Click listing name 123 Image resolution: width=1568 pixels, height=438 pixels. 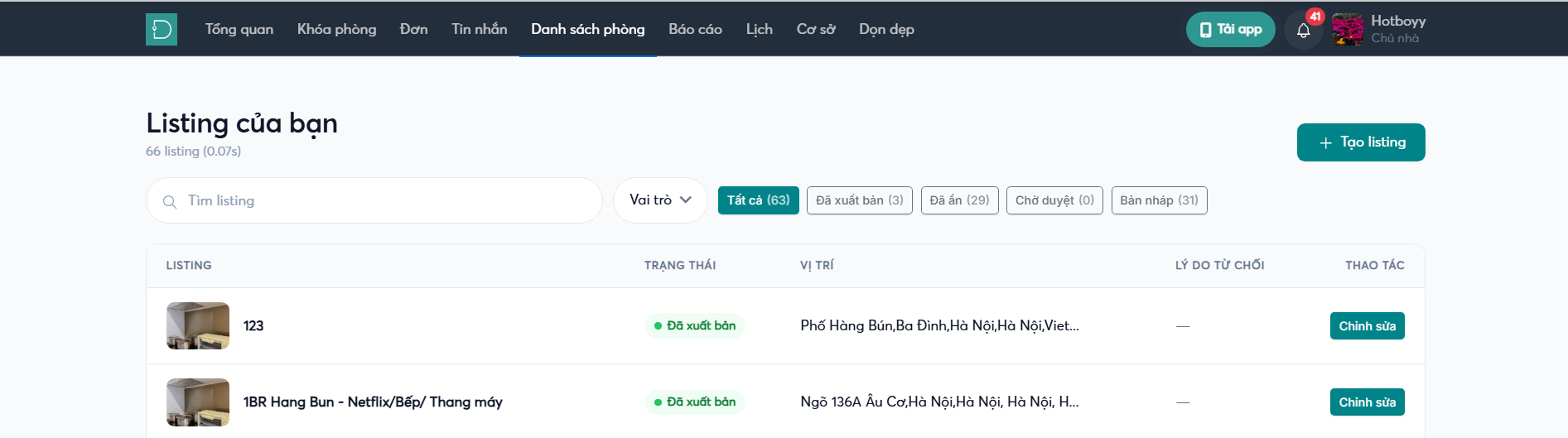click(x=253, y=326)
